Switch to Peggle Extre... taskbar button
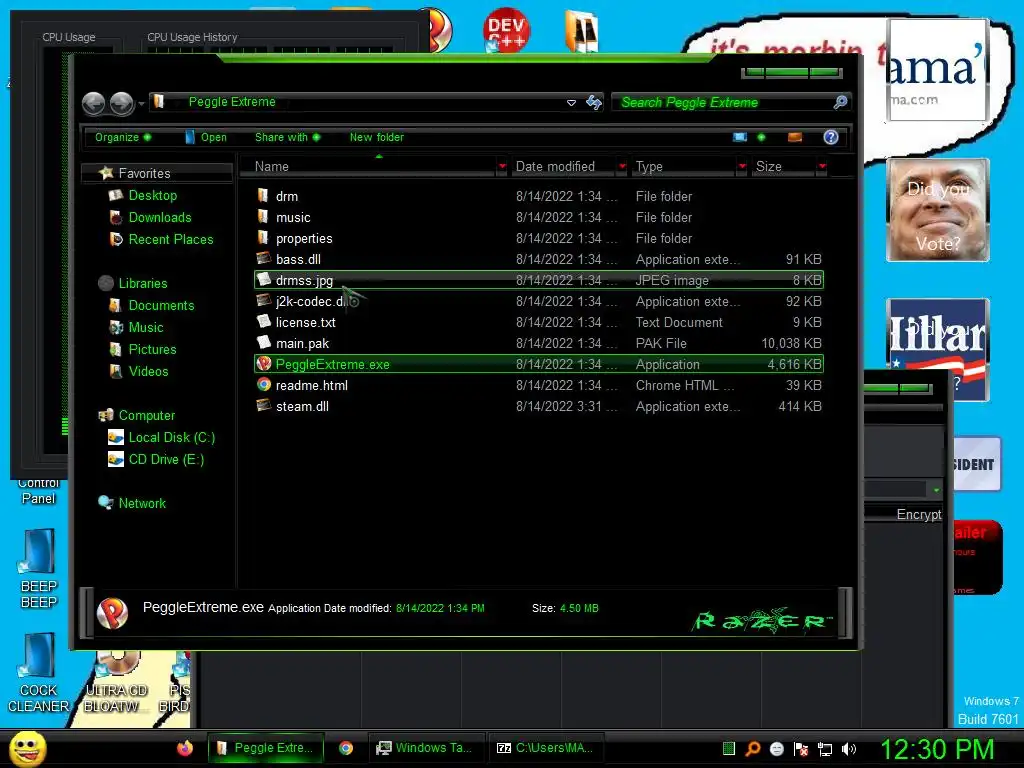 pos(264,748)
